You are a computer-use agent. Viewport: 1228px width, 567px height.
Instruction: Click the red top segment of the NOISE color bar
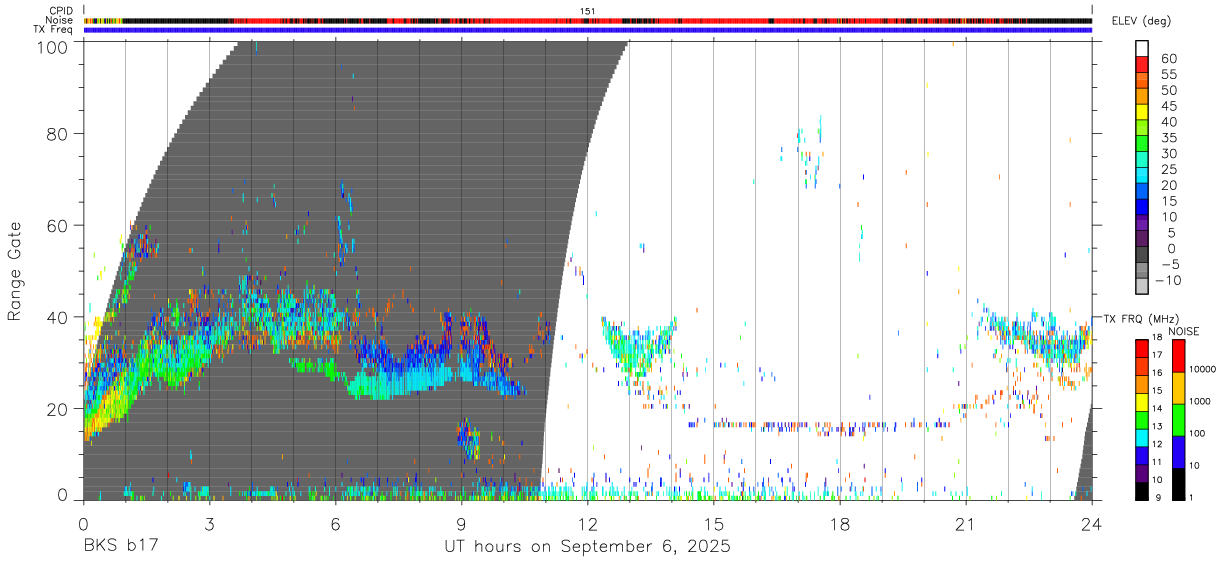tap(1179, 356)
